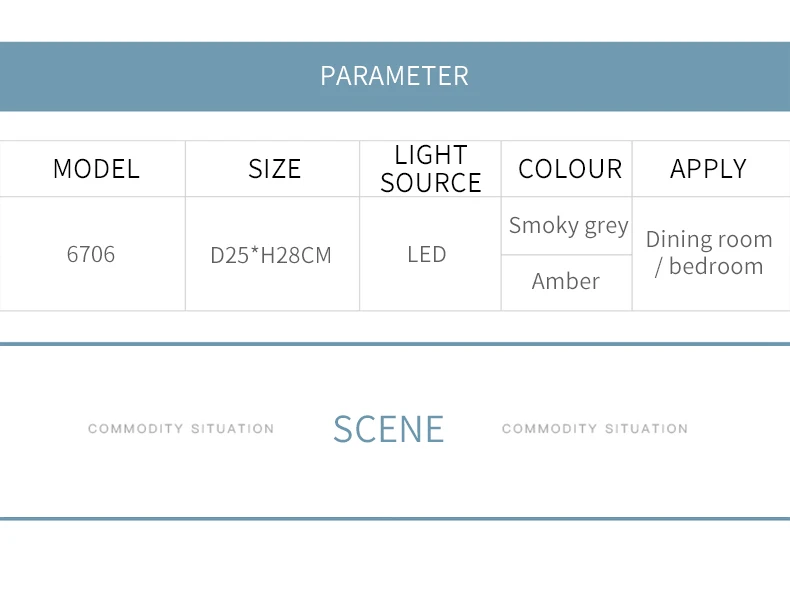The width and height of the screenshot is (790, 598).
Task: Click COMMODITY SITUATION right of SCENE
Action: (595, 429)
